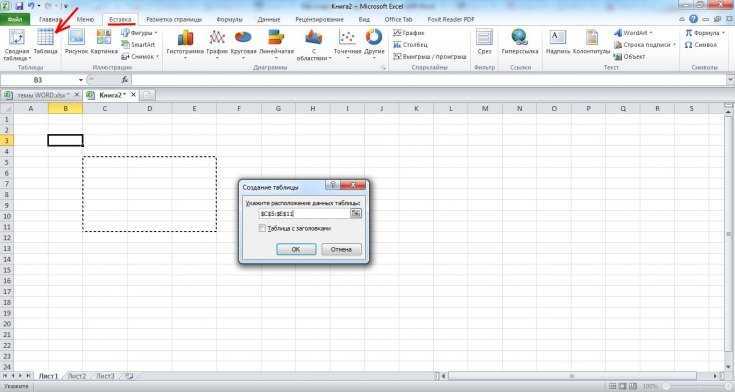Open clip art via the Картинка icon
The image size is (735, 392).
point(104,37)
